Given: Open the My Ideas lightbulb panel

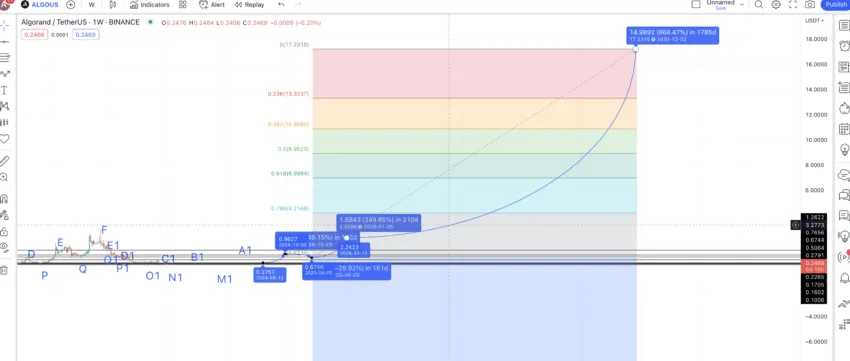Looking at the screenshot, I should pyautogui.click(x=844, y=149).
